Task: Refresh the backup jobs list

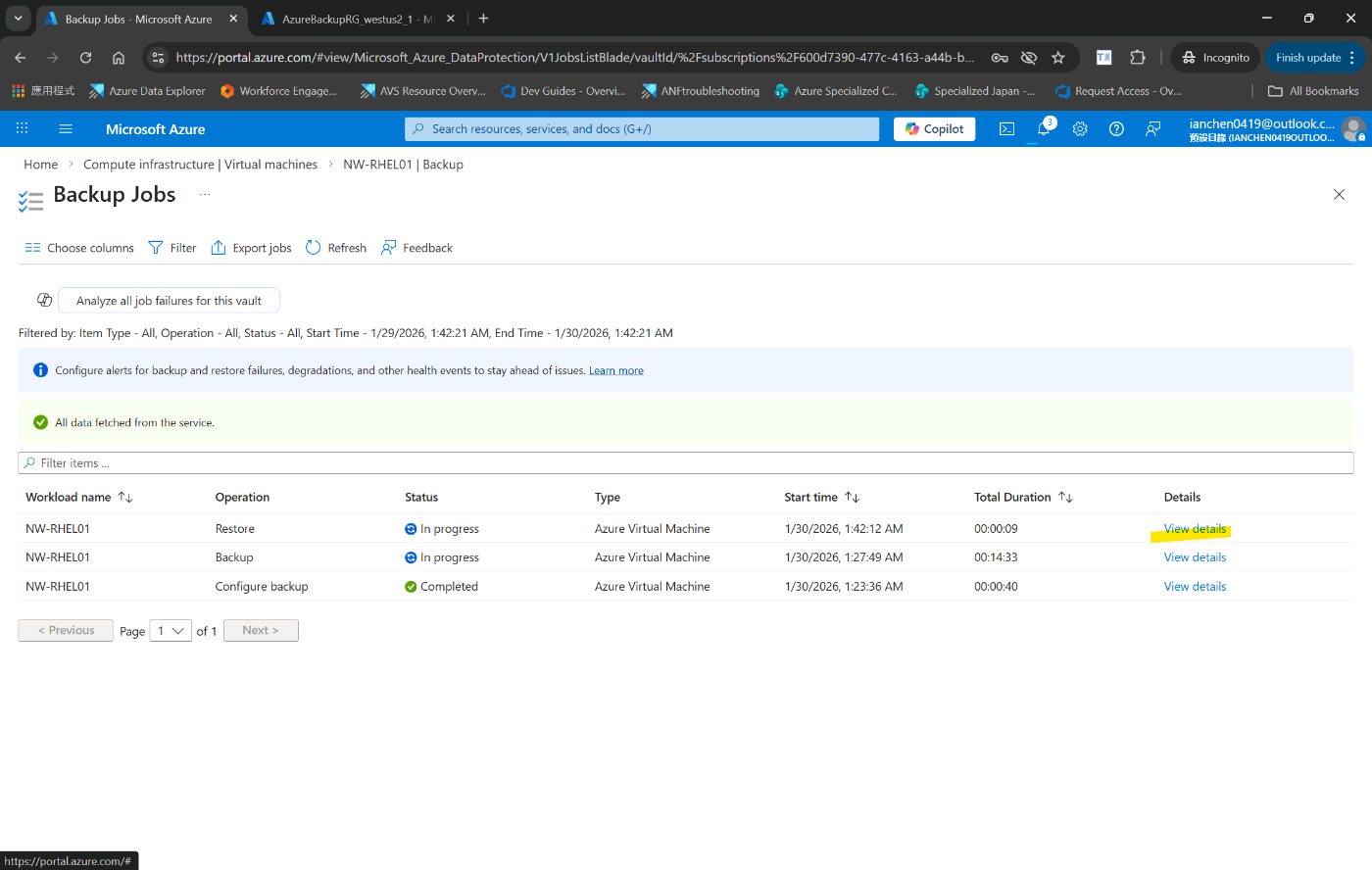Action: point(336,248)
